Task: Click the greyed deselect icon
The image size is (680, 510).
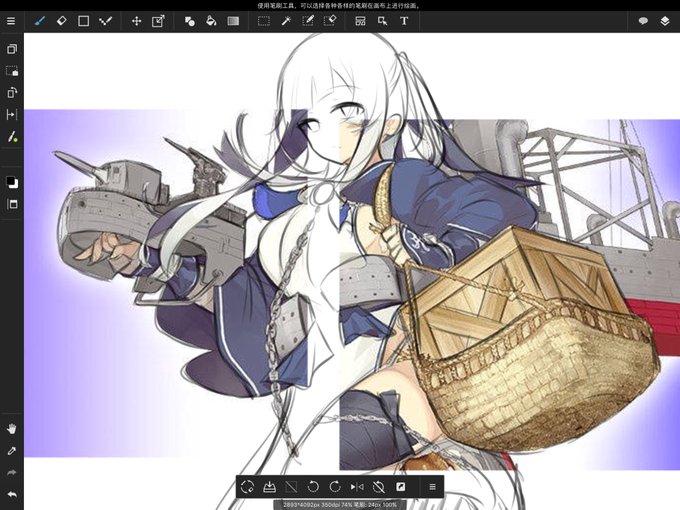Action: coord(291,487)
